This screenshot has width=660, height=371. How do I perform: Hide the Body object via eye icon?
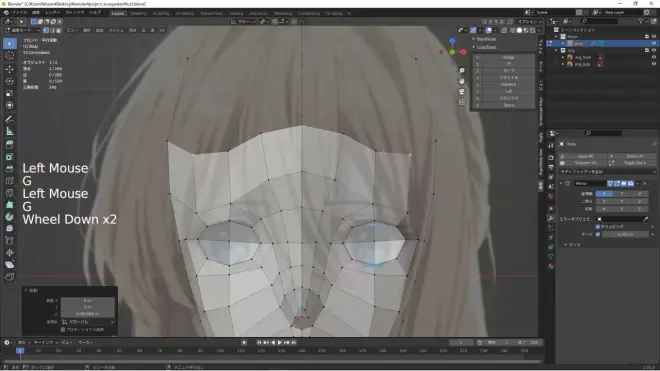click(x=654, y=43)
